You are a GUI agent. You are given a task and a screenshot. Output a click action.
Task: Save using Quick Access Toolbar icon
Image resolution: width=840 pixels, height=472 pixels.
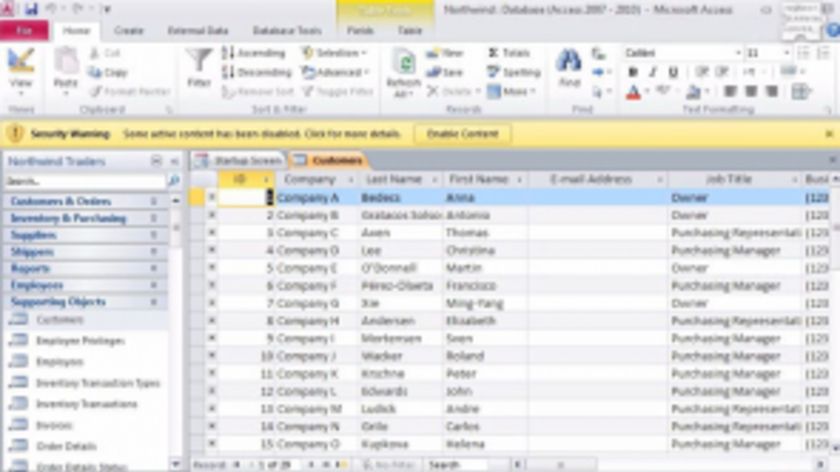click(32, 9)
